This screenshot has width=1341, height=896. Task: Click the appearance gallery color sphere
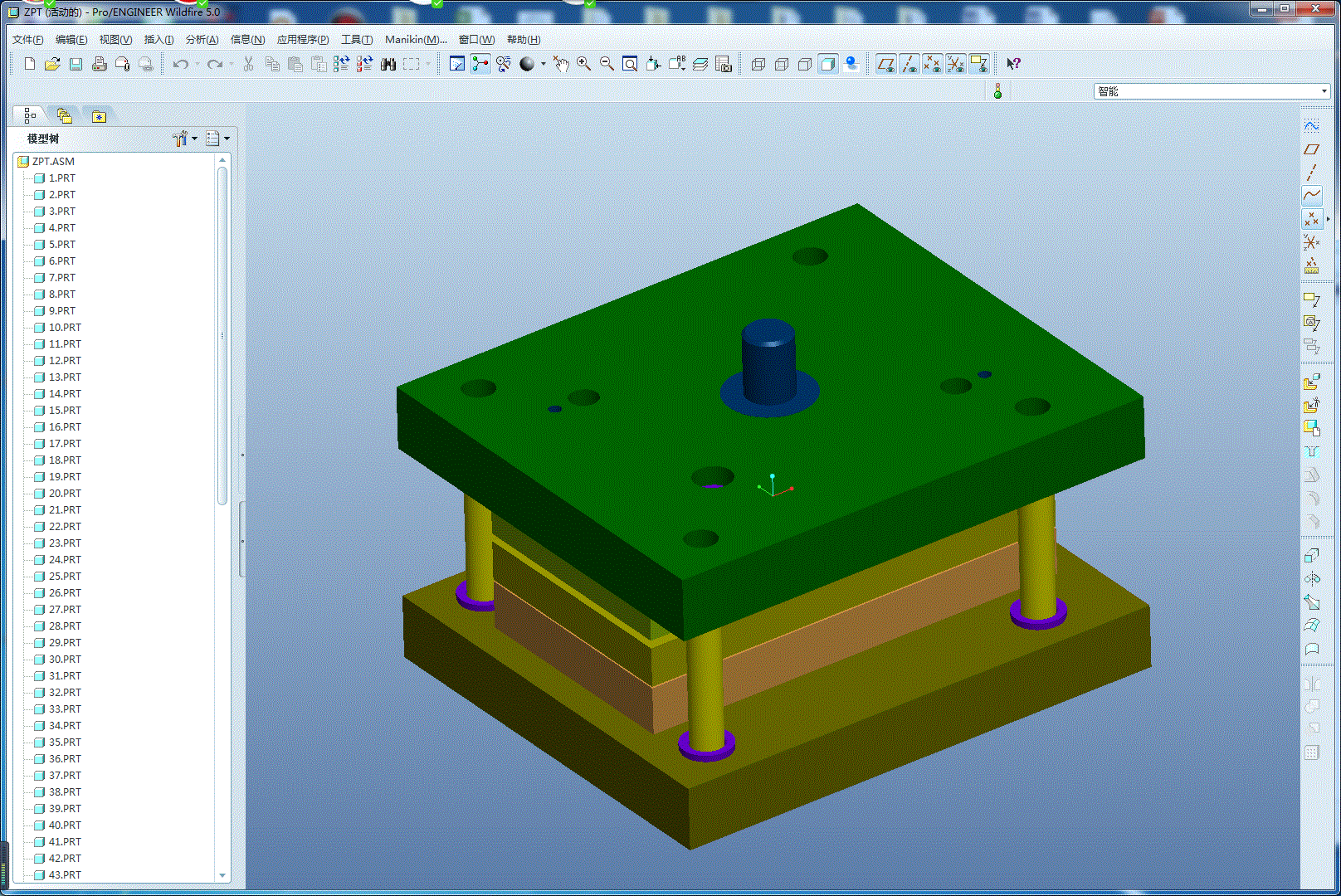pos(527,64)
